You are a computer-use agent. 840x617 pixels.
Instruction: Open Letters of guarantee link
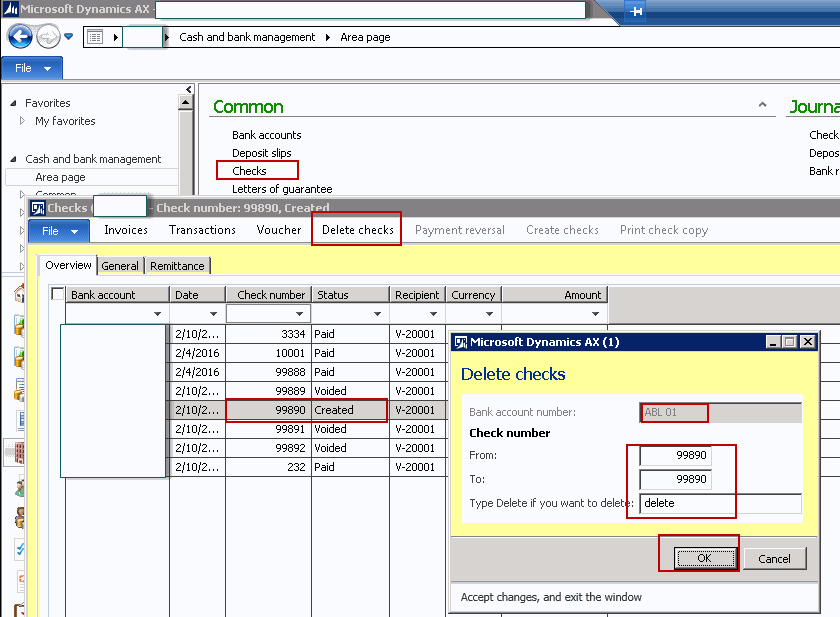(282, 189)
